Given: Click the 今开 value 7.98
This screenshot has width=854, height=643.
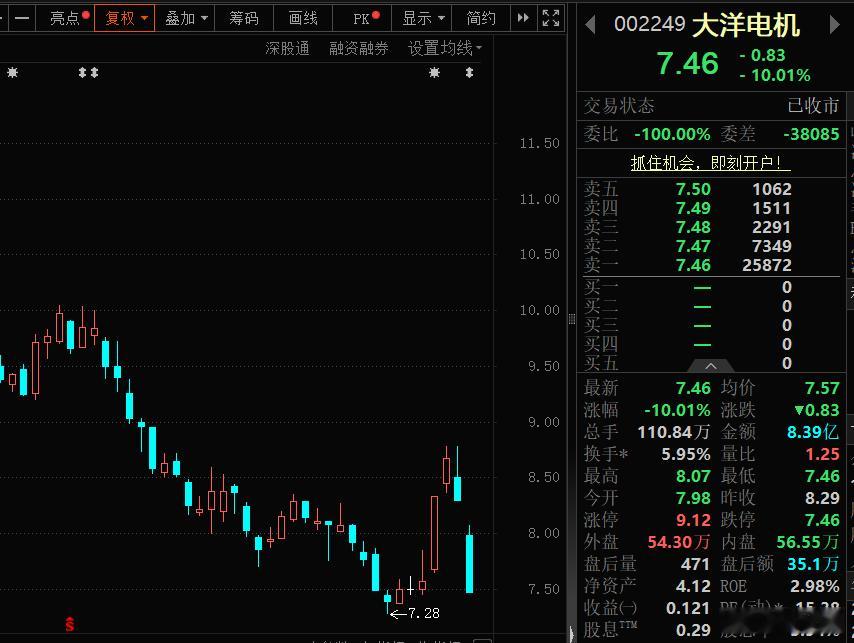Looking at the screenshot, I should [x=693, y=498].
